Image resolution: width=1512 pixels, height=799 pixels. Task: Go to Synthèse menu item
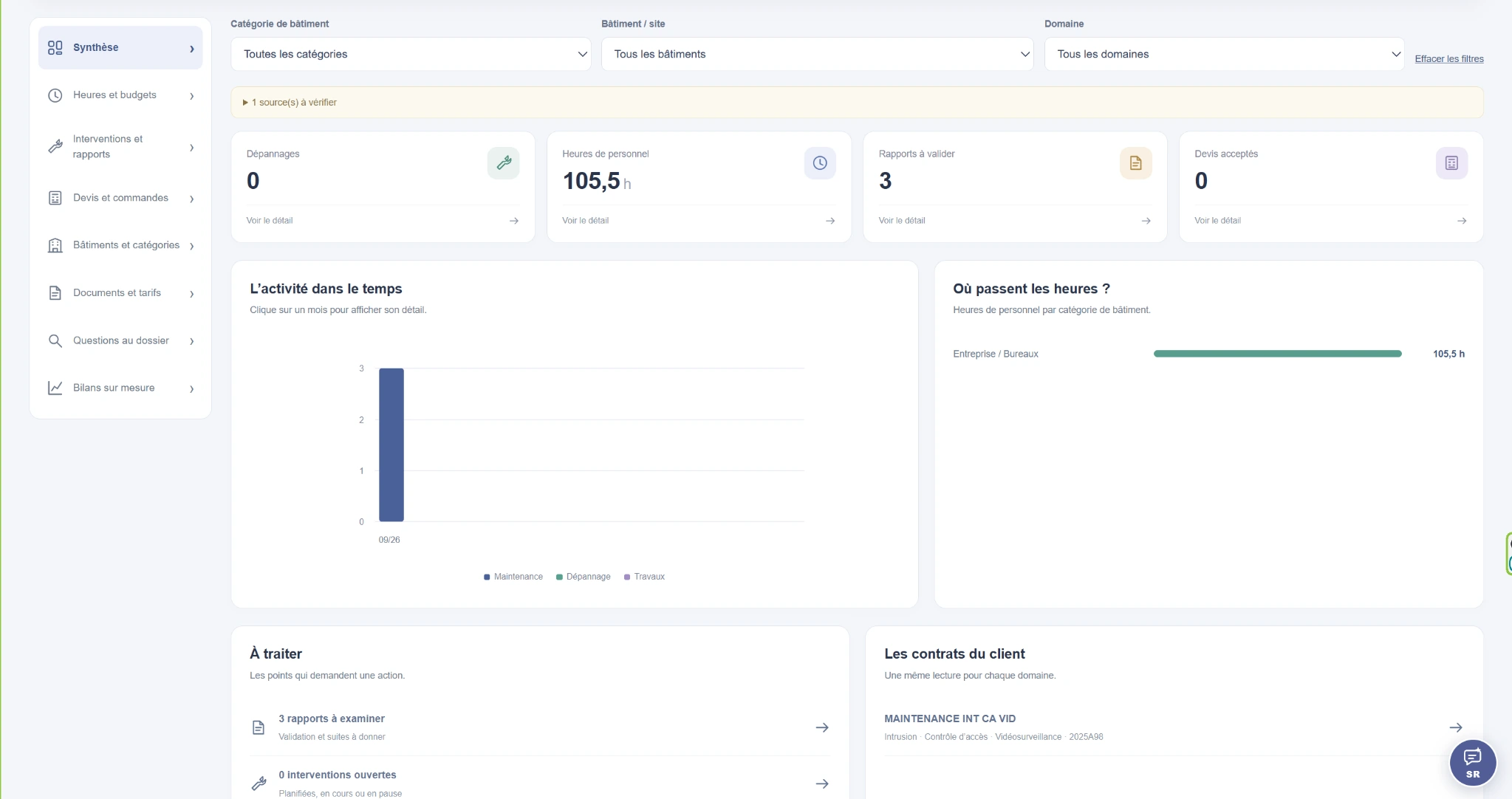point(120,48)
